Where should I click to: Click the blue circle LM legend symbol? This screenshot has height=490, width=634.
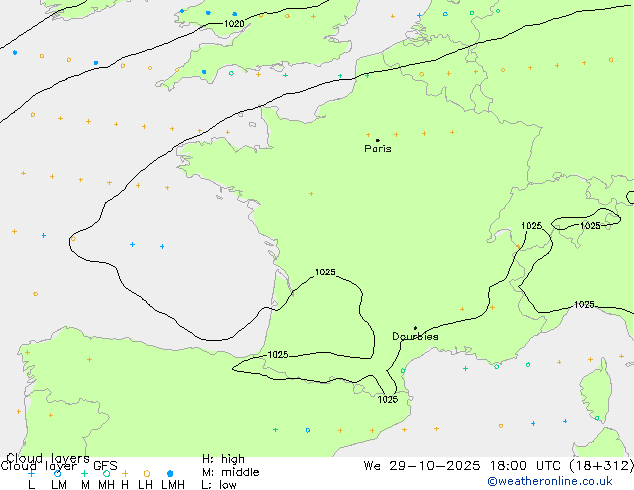point(57,473)
